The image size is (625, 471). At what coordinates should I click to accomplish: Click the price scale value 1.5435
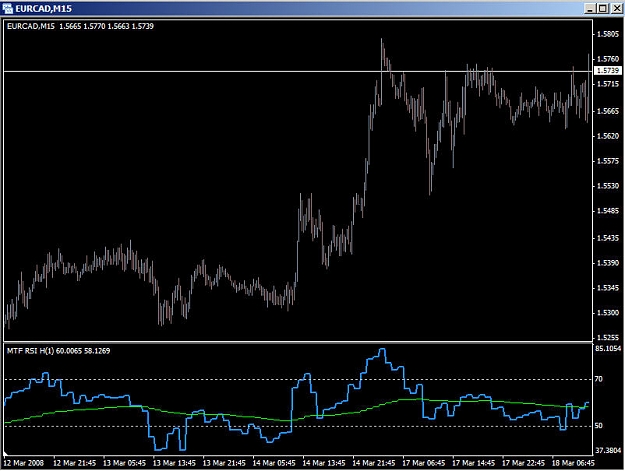(607, 238)
